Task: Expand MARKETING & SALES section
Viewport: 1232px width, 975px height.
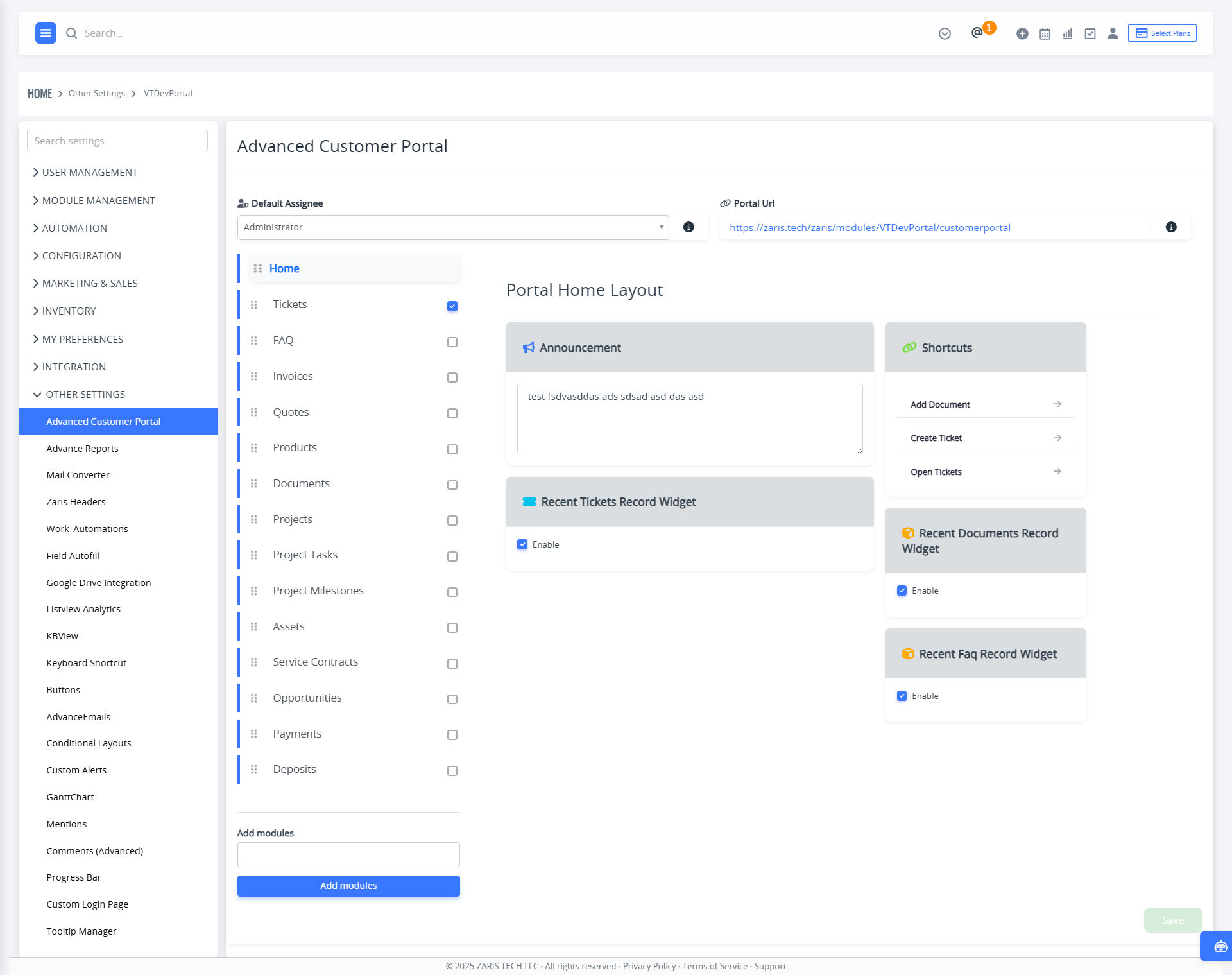Action: pyautogui.click(x=85, y=284)
